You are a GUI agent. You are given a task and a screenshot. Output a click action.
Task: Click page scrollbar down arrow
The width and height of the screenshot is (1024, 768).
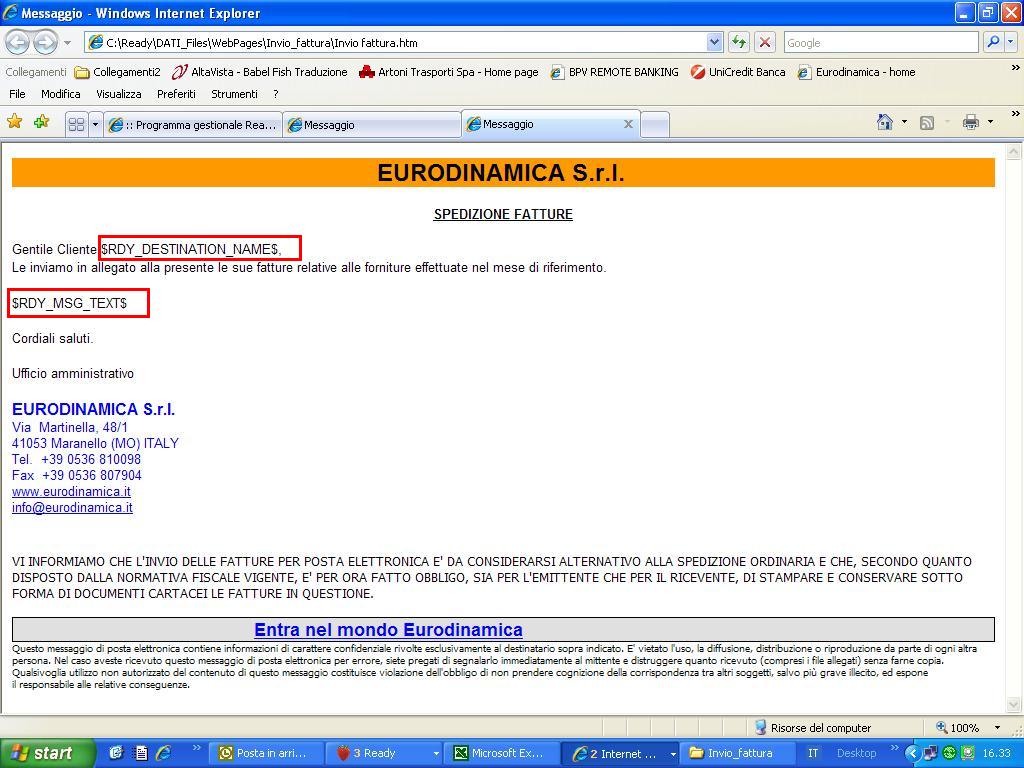click(1014, 704)
